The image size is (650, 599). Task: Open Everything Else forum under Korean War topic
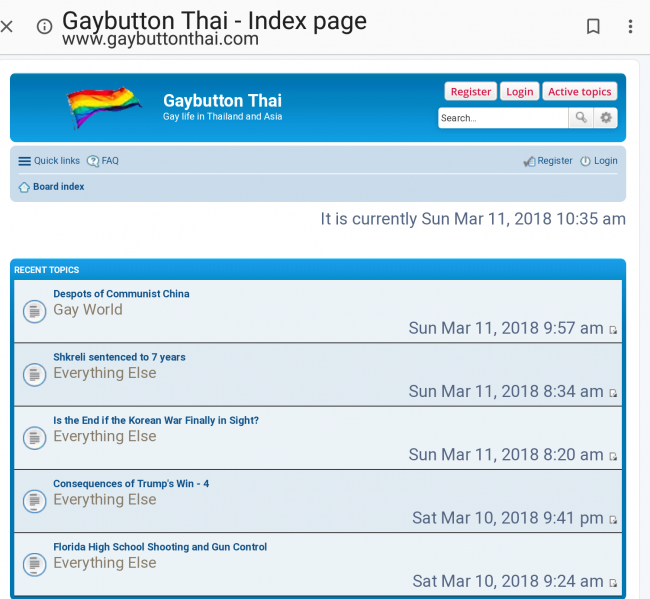(x=105, y=436)
